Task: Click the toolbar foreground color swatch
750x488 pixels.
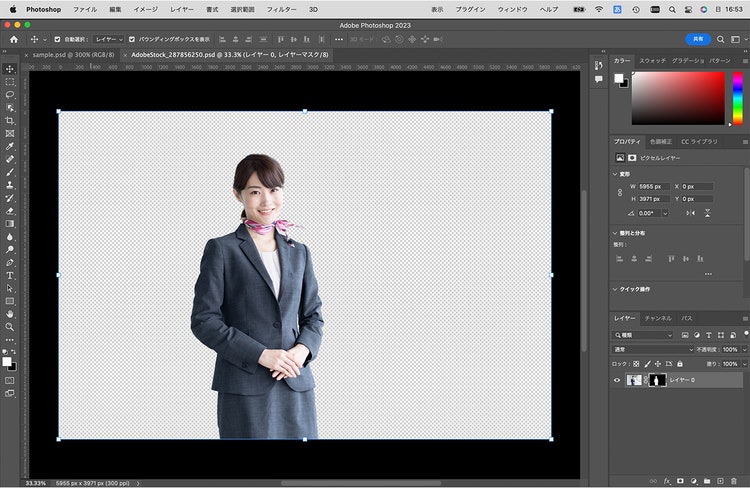Action: click(7, 362)
